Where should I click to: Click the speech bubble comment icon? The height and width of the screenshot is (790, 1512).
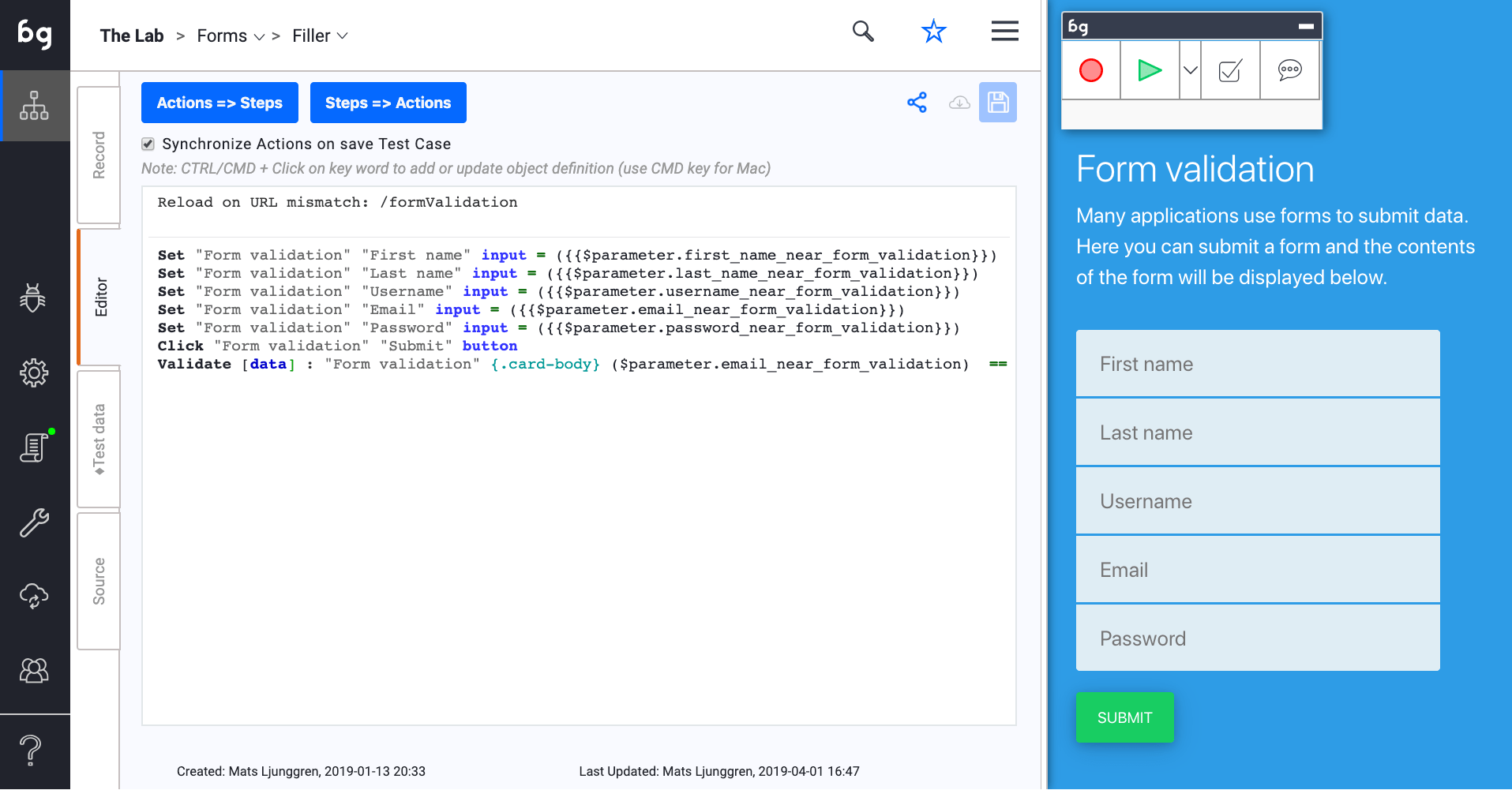tap(1289, 71)
